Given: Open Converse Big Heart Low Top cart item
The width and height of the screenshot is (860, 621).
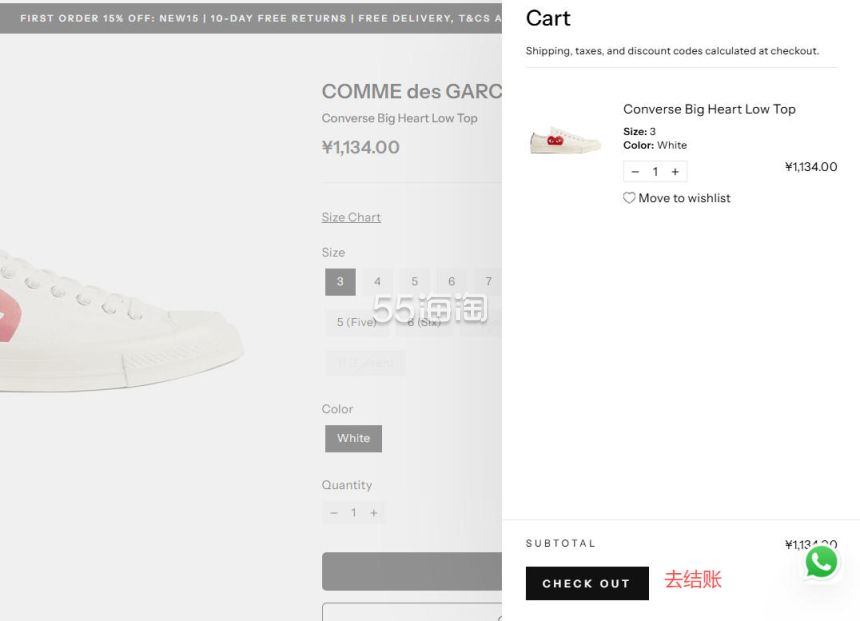Looking at the screenshot, I should (x=709, y=109).
